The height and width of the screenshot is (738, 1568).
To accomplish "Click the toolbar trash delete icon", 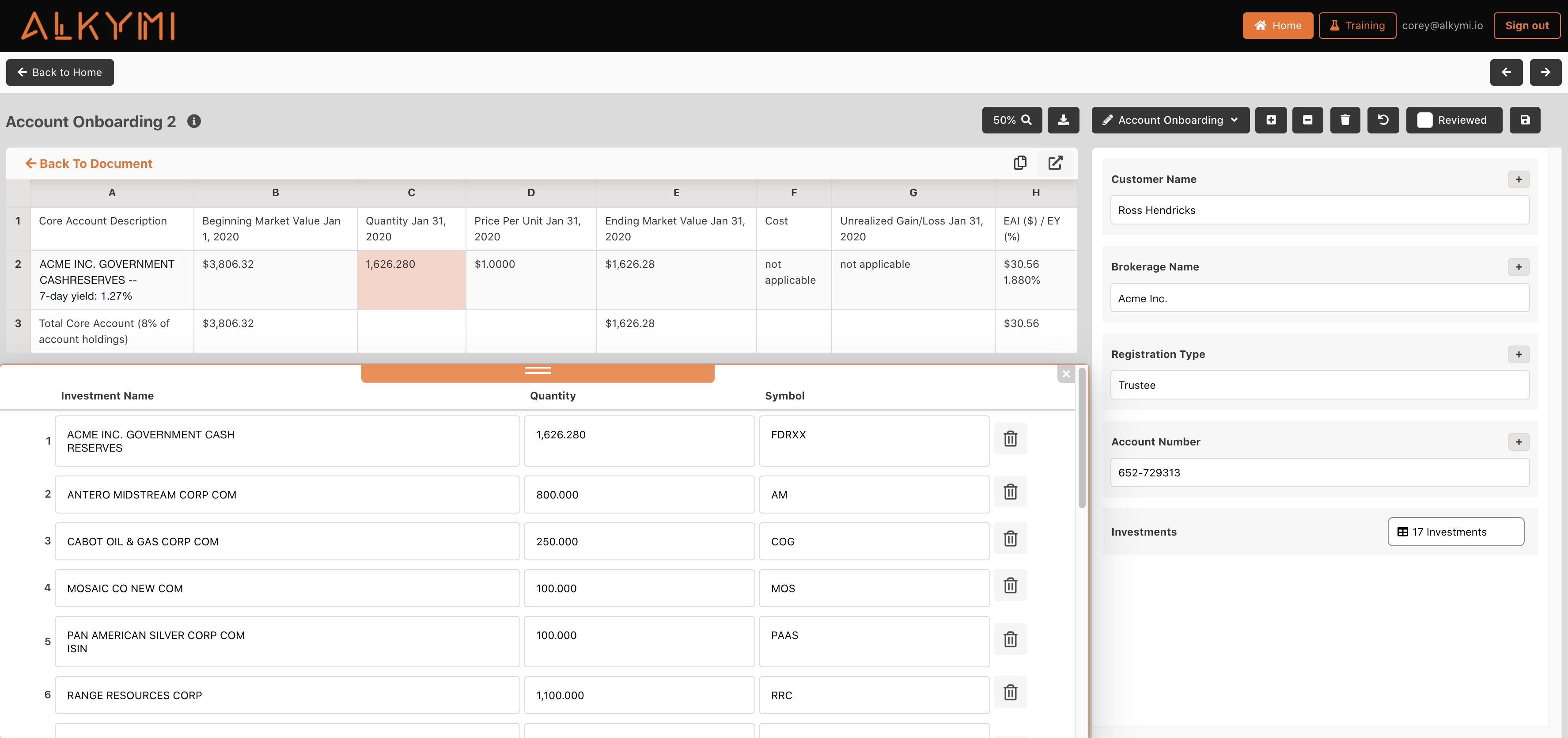I will click(1345, 120).
